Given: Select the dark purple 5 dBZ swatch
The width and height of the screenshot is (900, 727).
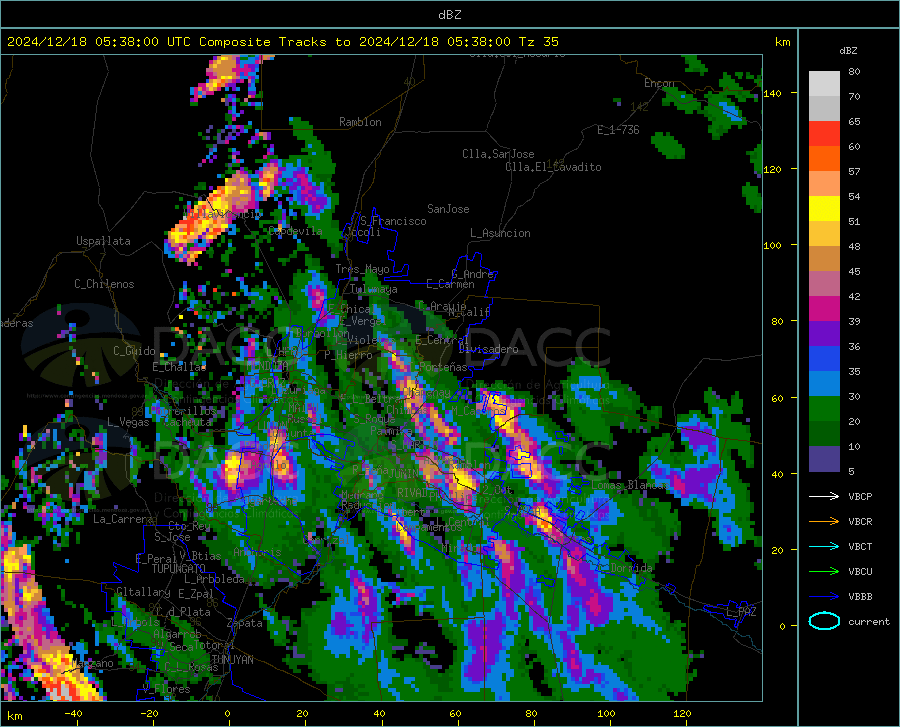Looking at the screenshot, I should tap(824, 458).
